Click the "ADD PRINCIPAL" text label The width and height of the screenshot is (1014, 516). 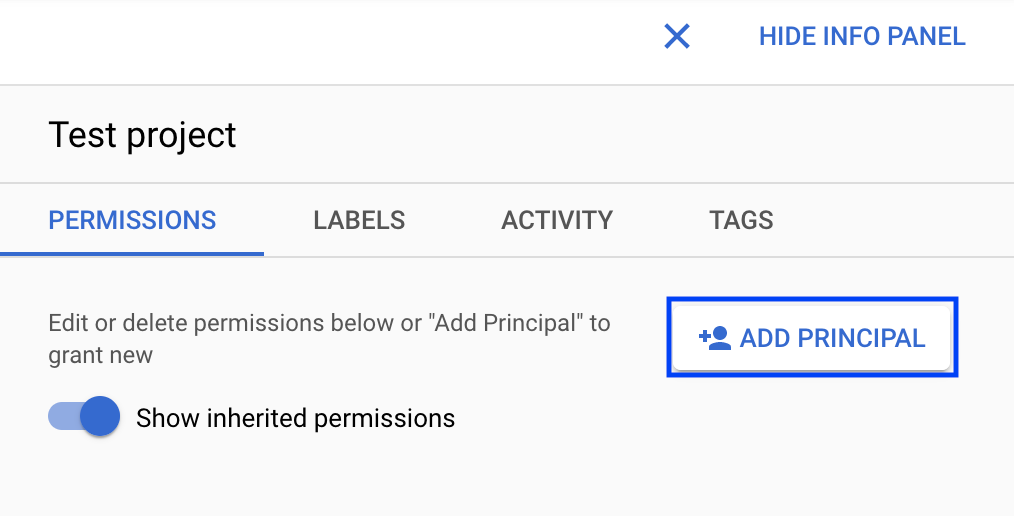(x=832, y=338)
